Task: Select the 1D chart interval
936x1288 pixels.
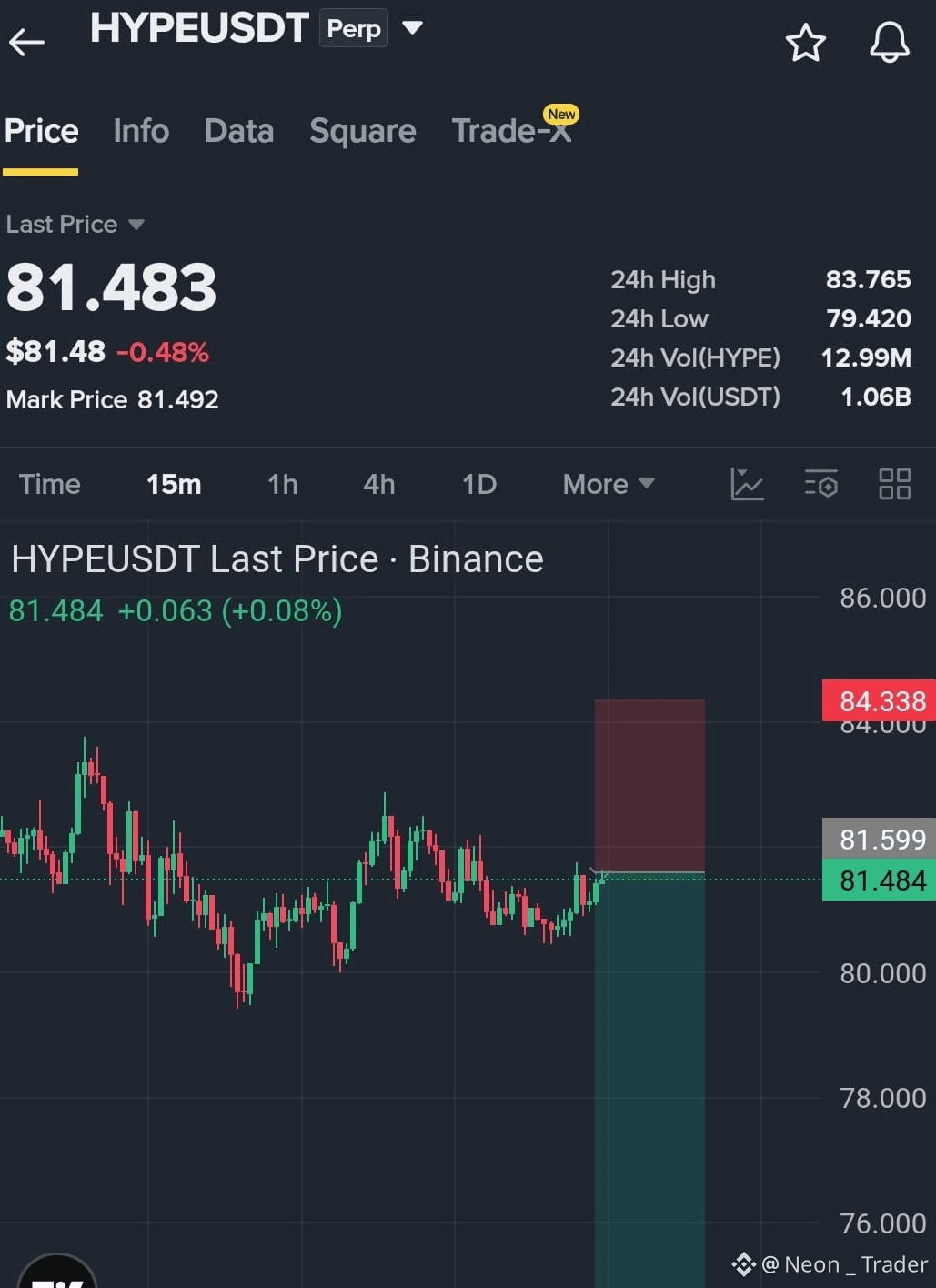Action: 479,484
